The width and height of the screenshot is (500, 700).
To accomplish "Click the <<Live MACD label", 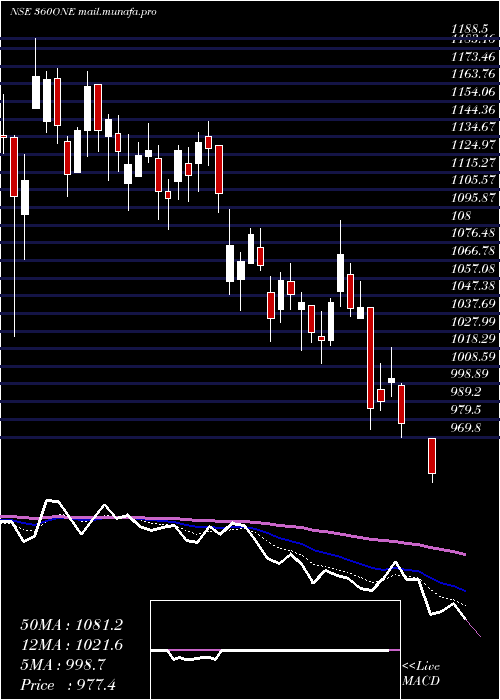I will click(421, 673).
